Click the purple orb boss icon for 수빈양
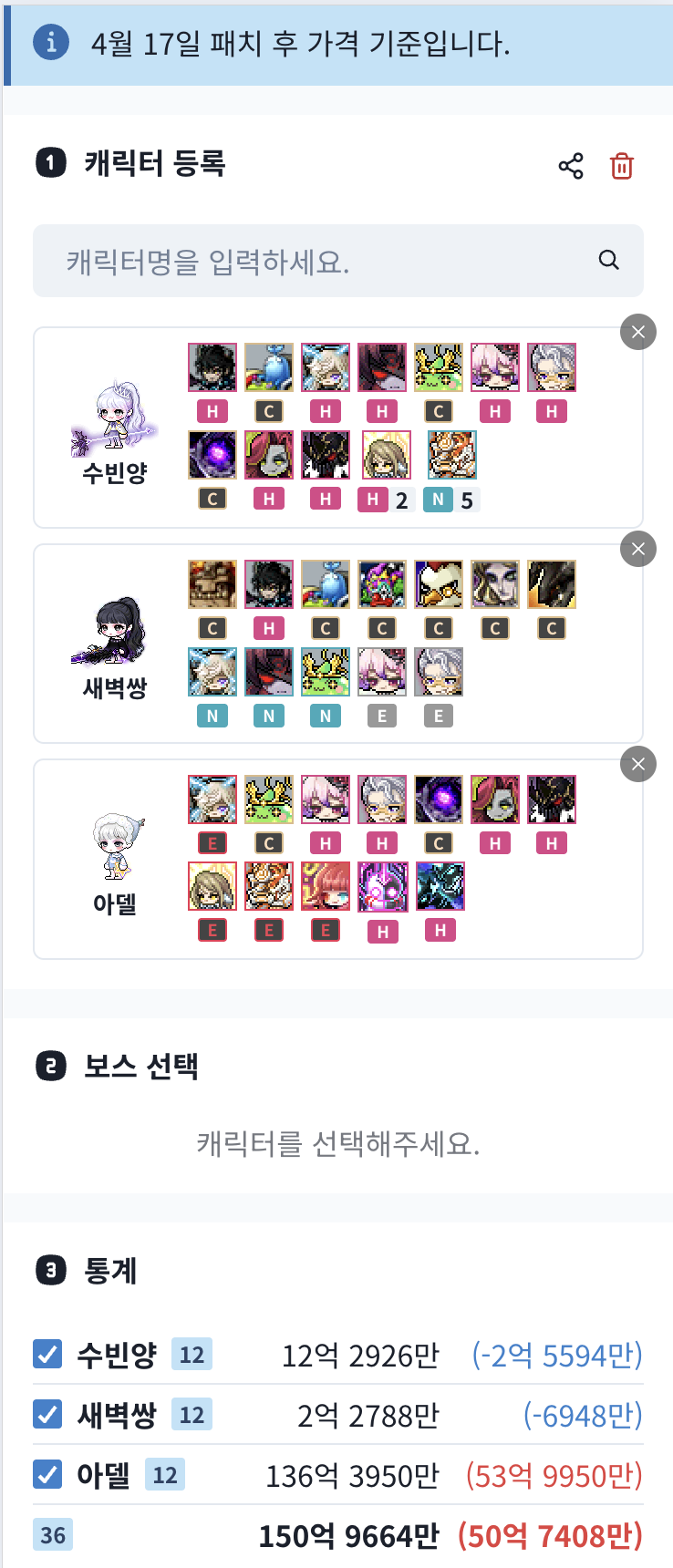Screen dimensions: 673x1568 coord(212,455)
